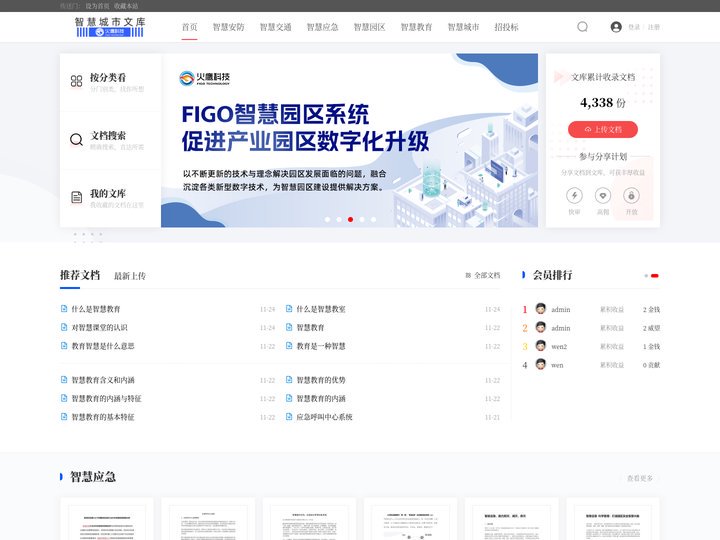Click the 文档搜索 sidebar heading
Viewport: 720px width, 540px height.
pos(108,135)
